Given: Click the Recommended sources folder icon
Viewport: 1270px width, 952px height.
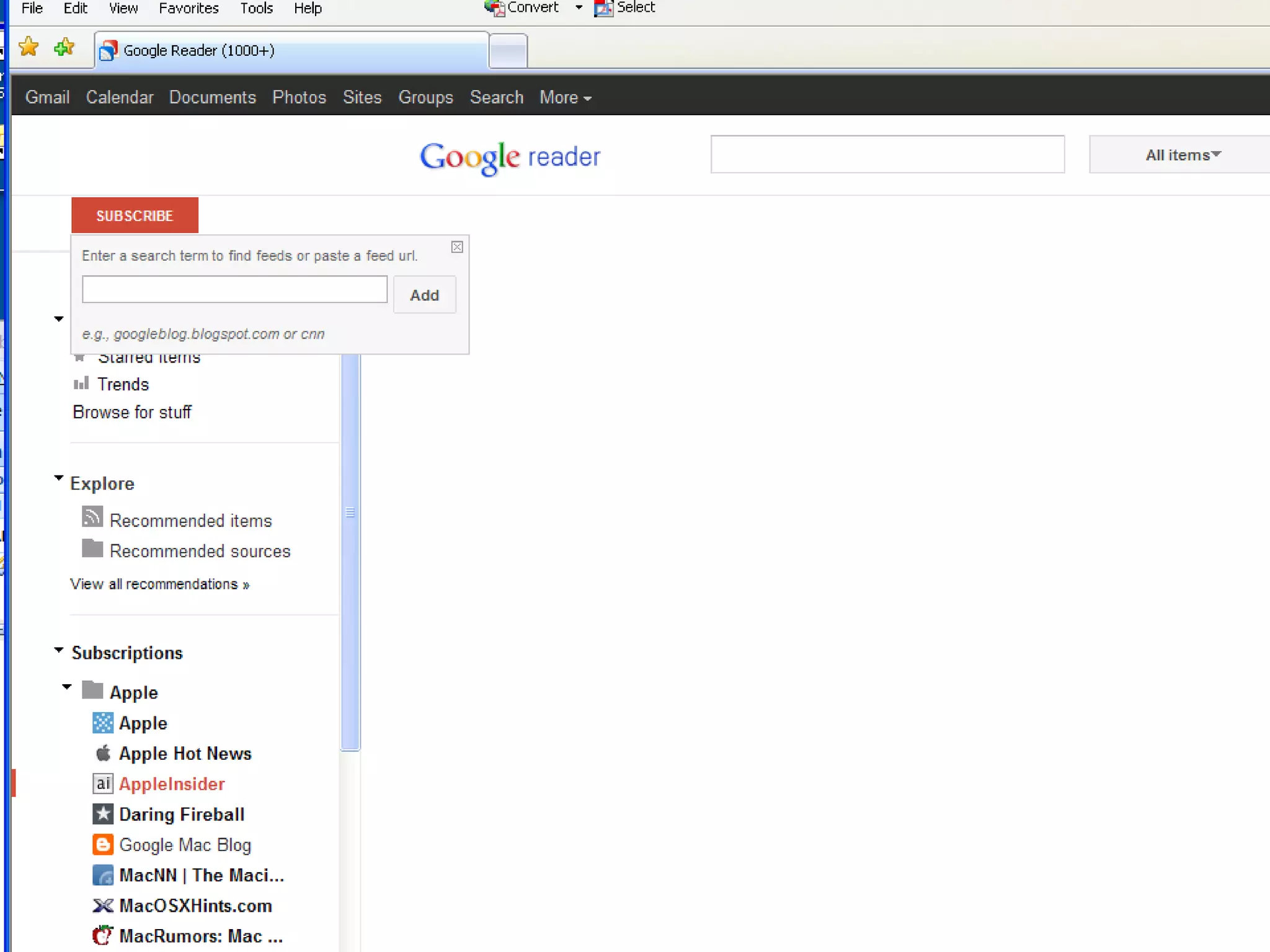Looking at the screenshot, I should [x=92, y=549].
